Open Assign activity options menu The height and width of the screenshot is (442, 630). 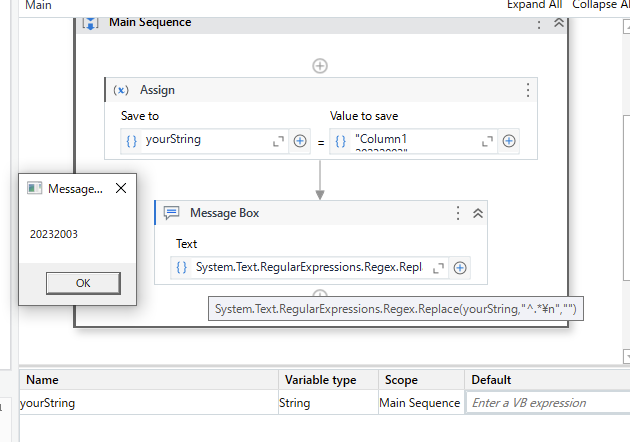(528, 90)
